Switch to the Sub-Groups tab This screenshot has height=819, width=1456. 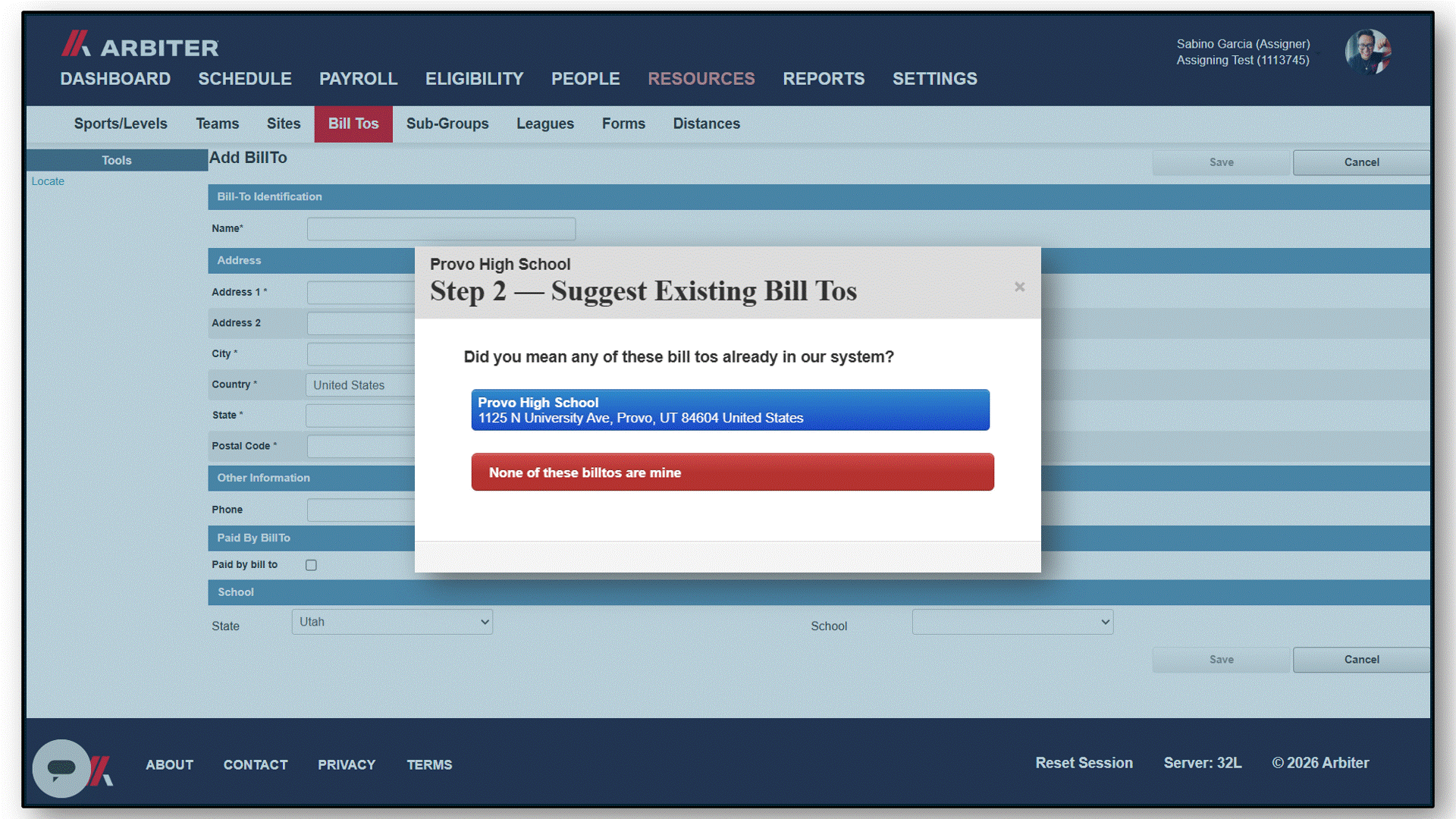[x=447, y=124]
